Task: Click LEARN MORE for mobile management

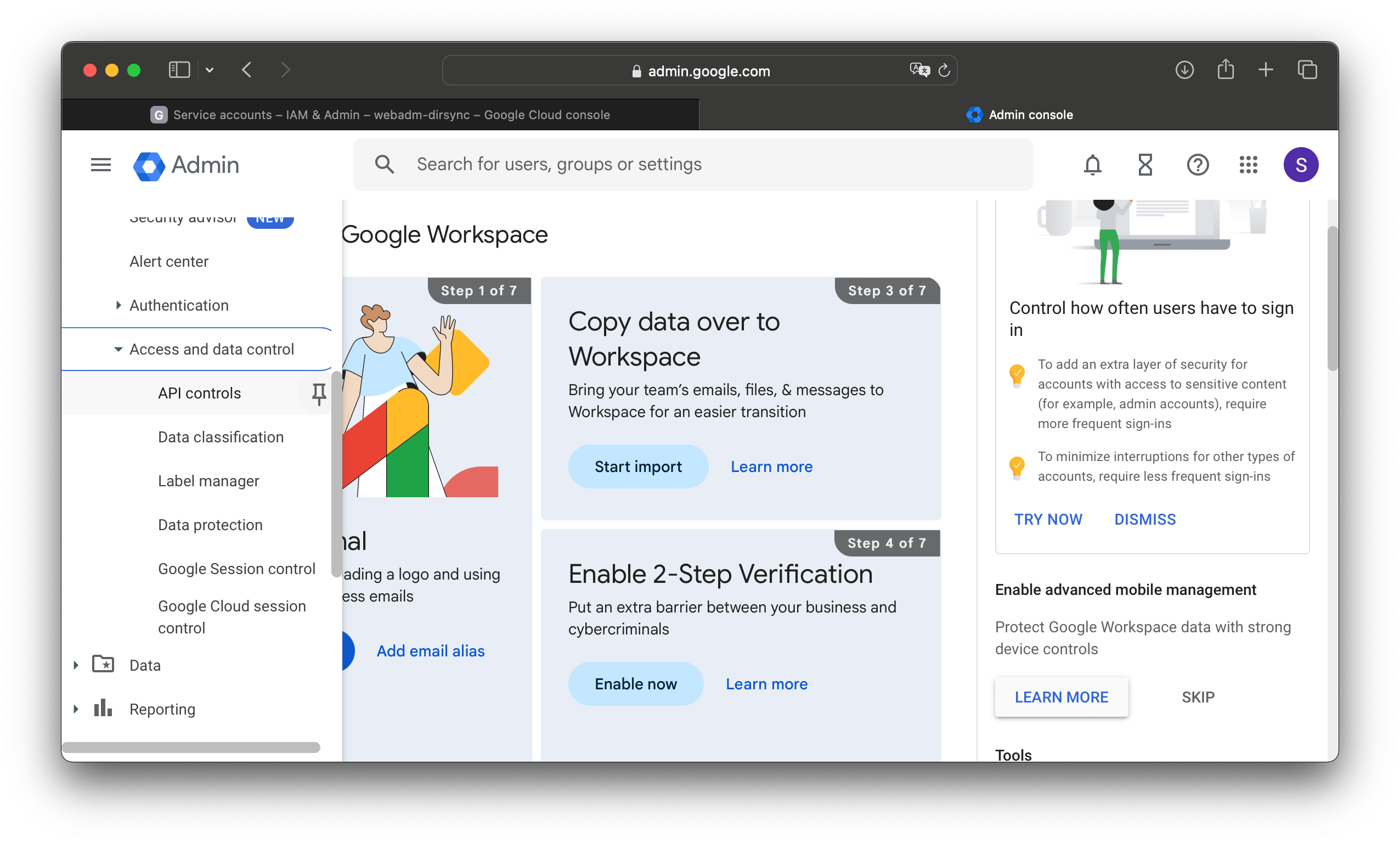Action: (1060, 696)
